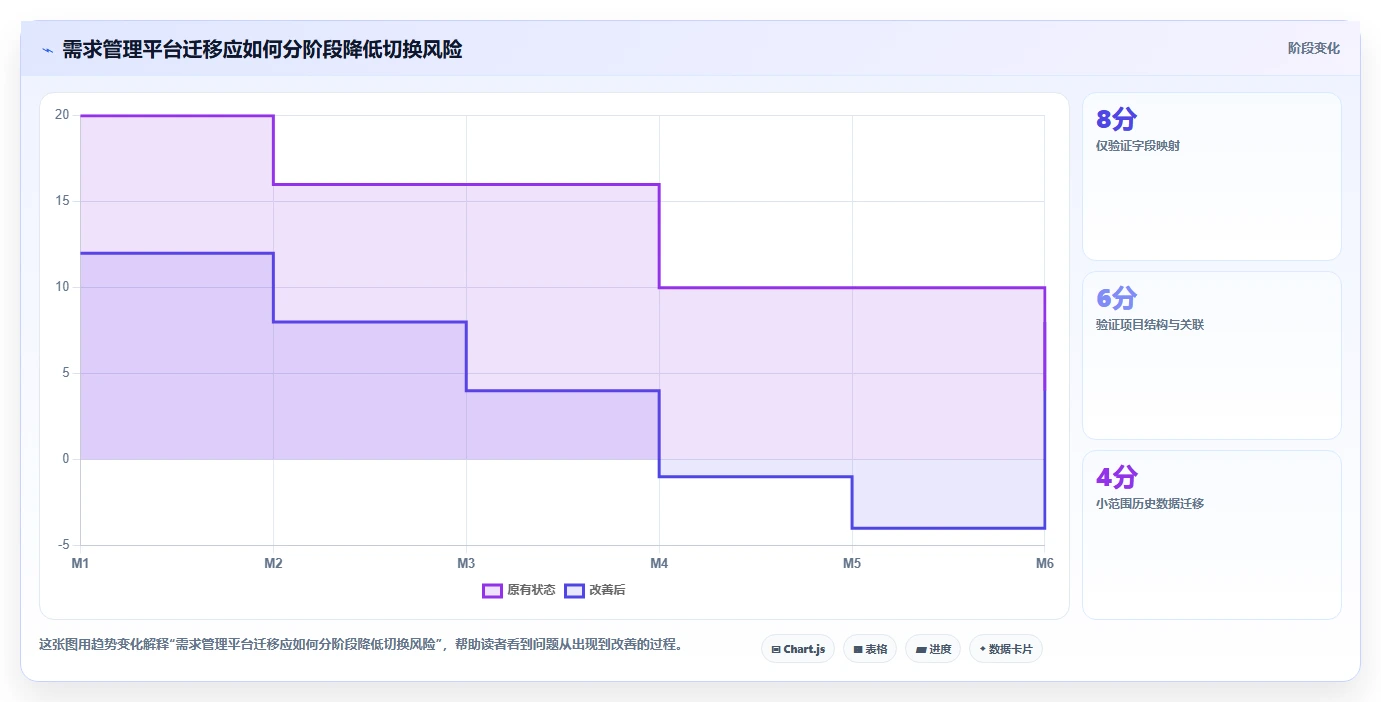Click the lightning icon beside the title
Viewport: 1381px width, 702px height.
point(47,50)
